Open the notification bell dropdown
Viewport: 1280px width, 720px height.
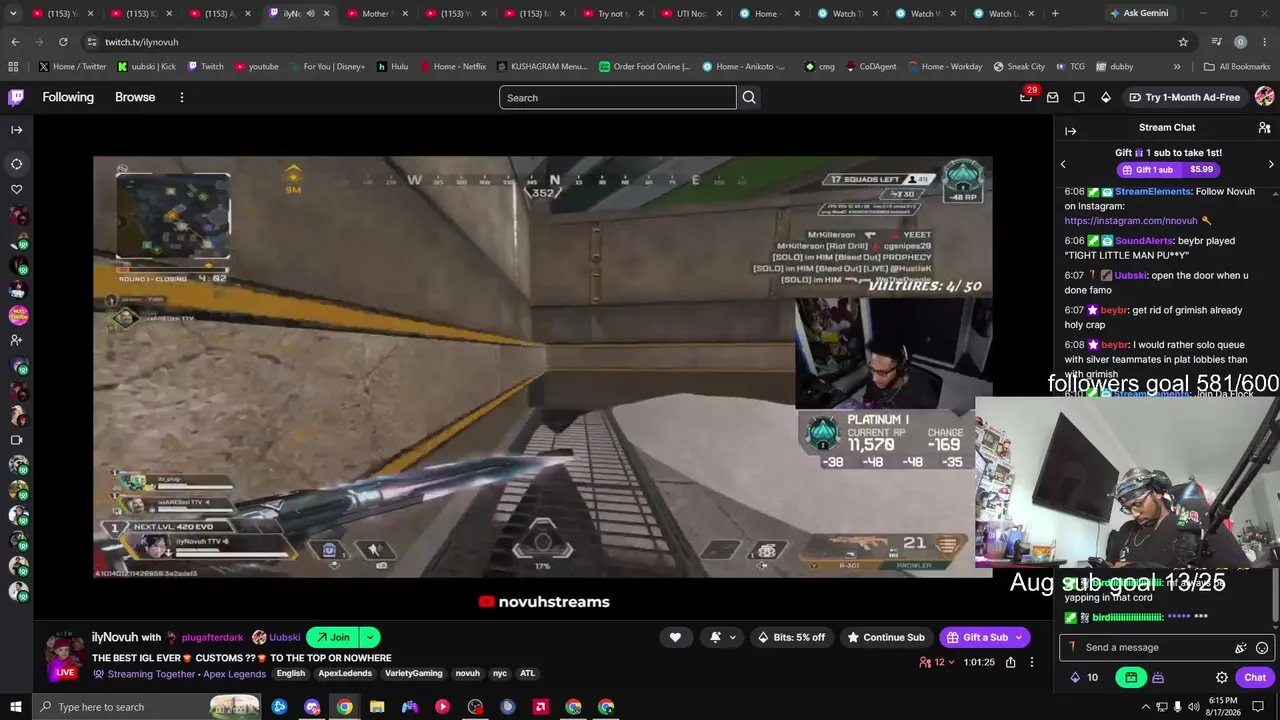point(723,637)
